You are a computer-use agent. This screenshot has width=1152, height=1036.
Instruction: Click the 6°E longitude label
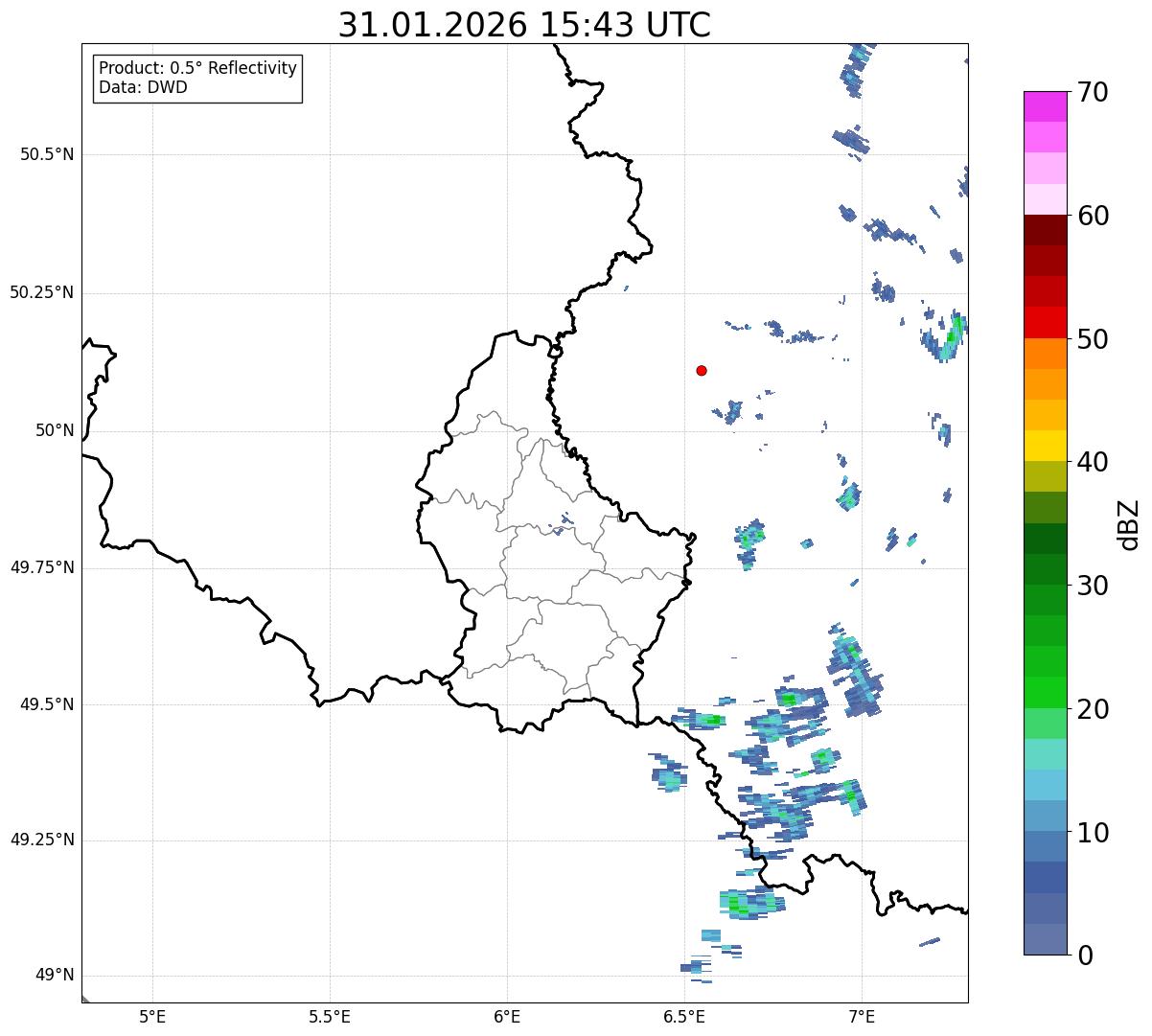[507, 1016]
